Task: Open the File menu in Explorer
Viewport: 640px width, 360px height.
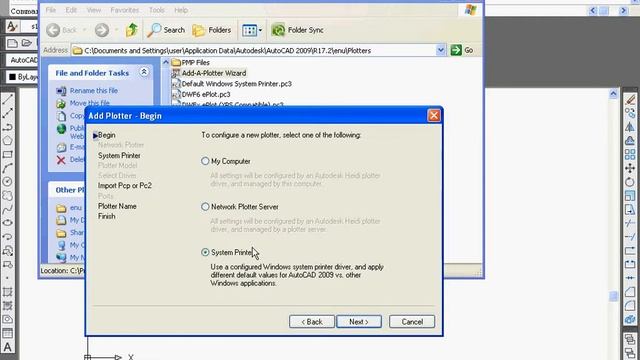Action: pyautogui.click(x=51, y=10)
